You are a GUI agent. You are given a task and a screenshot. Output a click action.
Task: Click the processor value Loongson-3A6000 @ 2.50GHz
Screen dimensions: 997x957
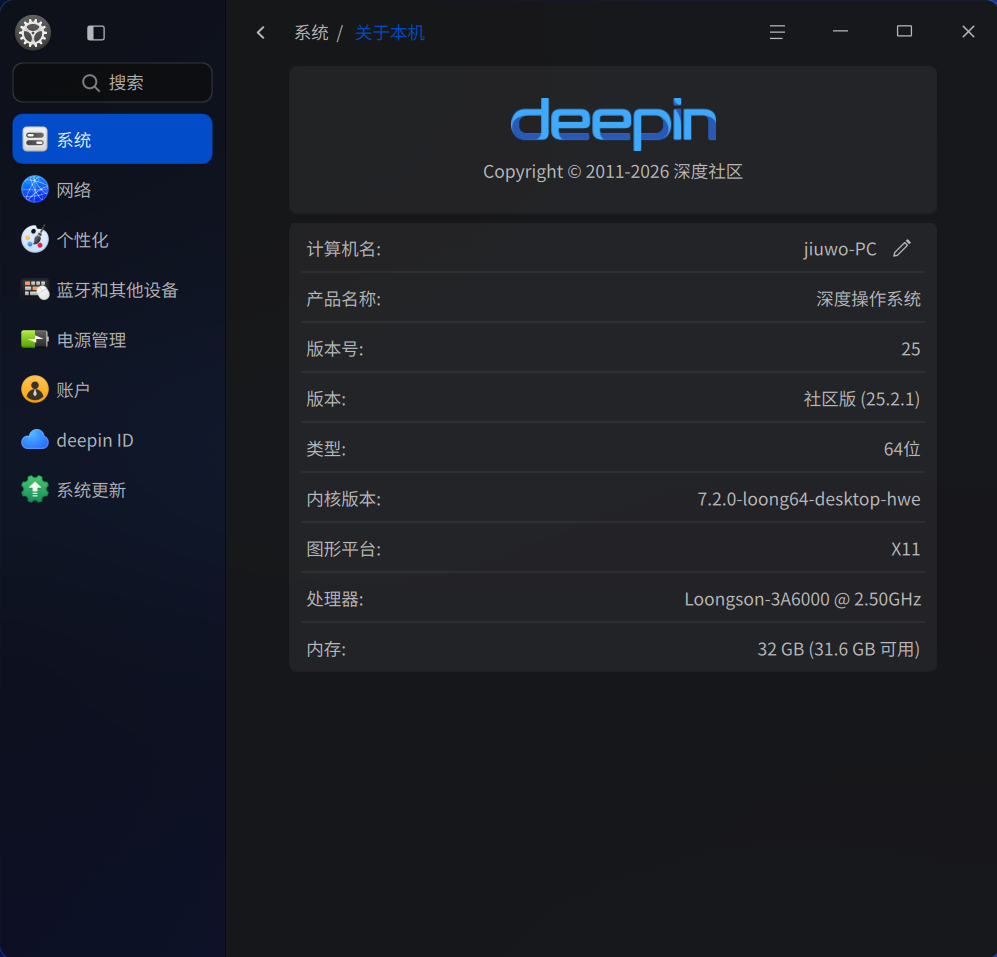pyautogui.click(x=802, y=599)
